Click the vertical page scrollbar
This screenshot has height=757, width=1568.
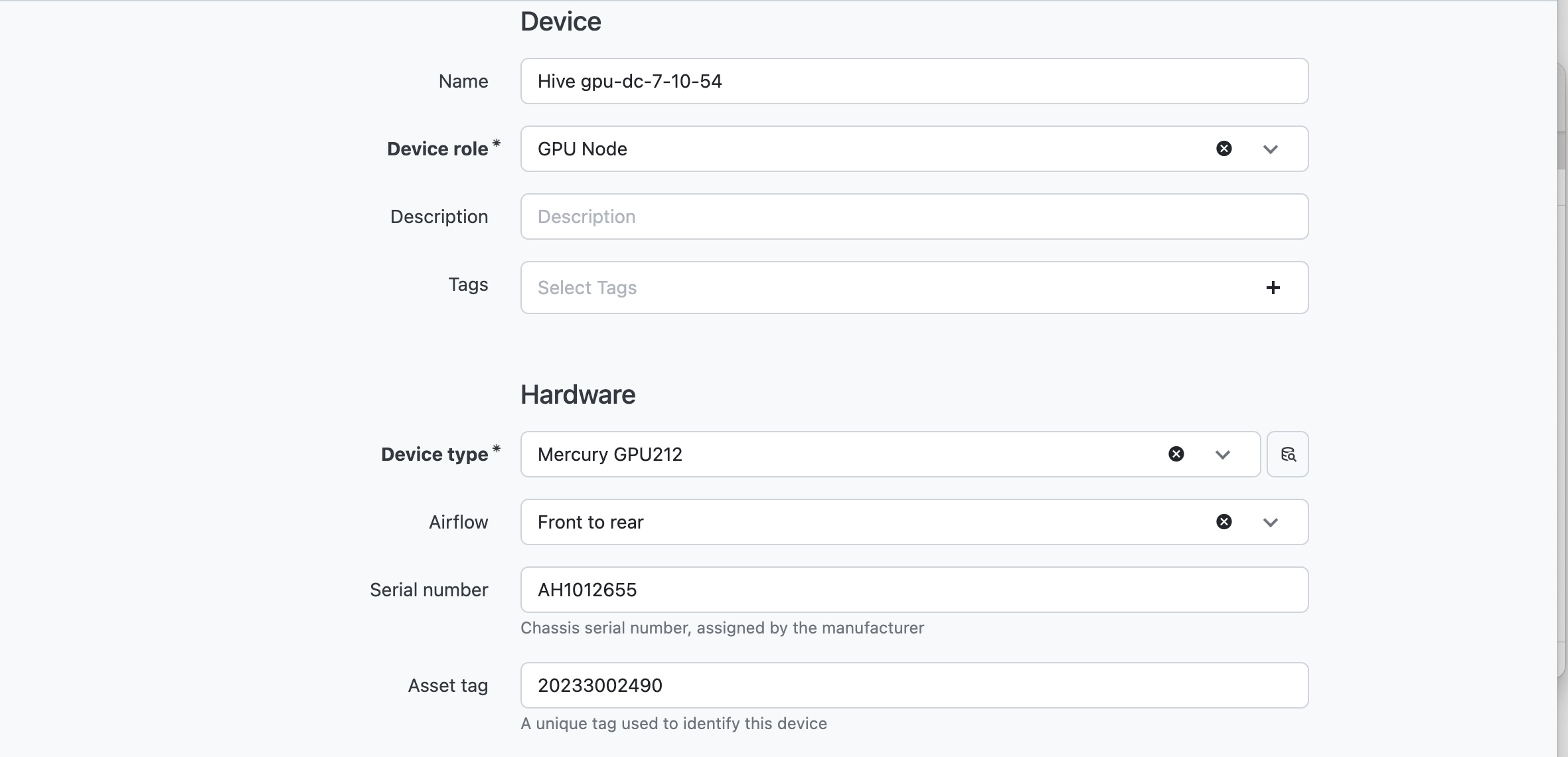tap(1561, 150)
